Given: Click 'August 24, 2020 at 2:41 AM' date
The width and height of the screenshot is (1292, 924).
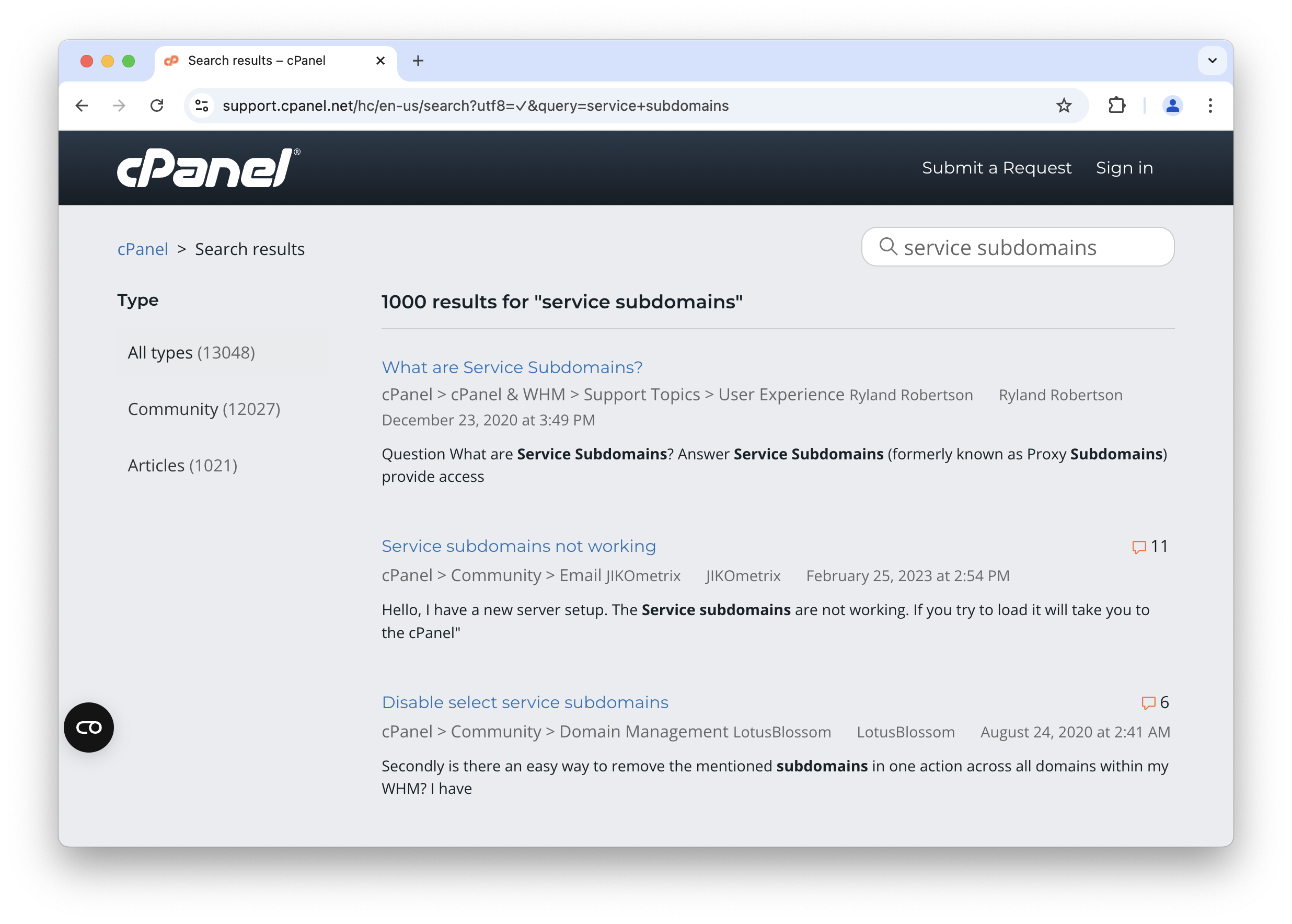Looking at the screenshot, I should pos(1075,732).
